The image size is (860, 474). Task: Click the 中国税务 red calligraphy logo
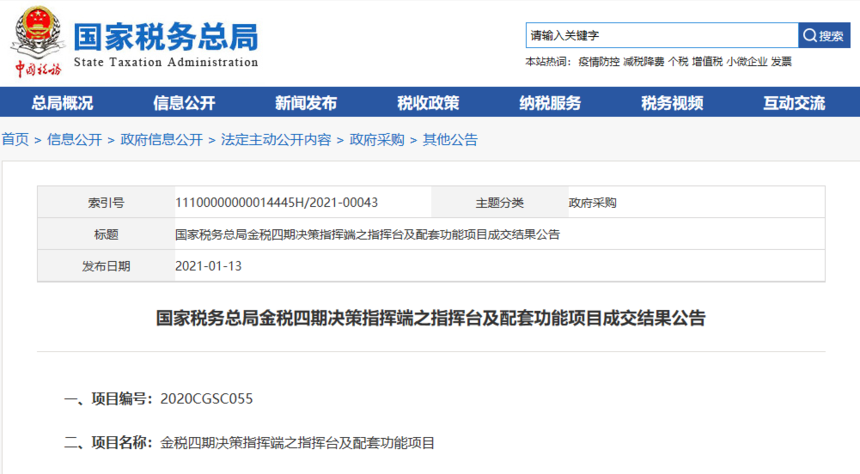click(37, 69)
